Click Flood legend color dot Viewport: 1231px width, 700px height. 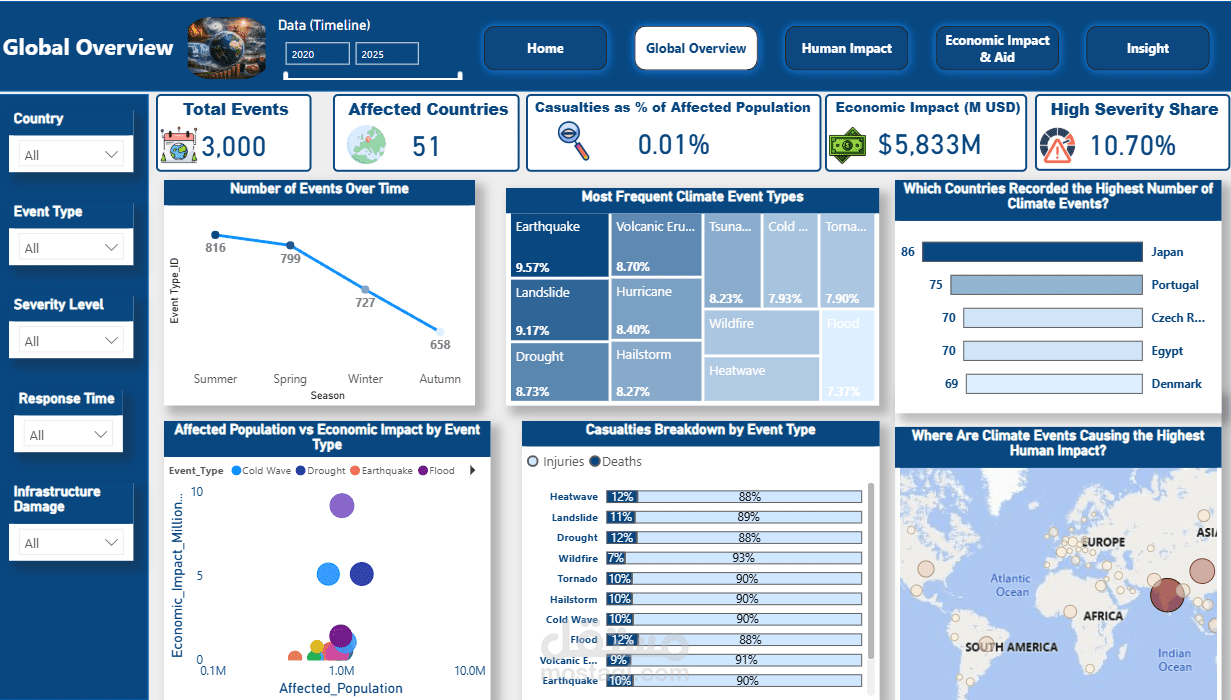423,470
